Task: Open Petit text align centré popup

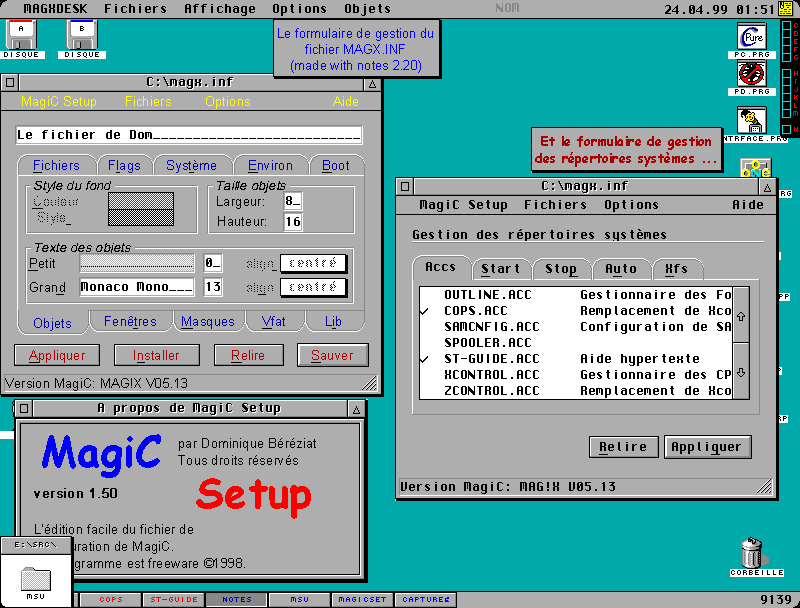Action: pos(313,263)
